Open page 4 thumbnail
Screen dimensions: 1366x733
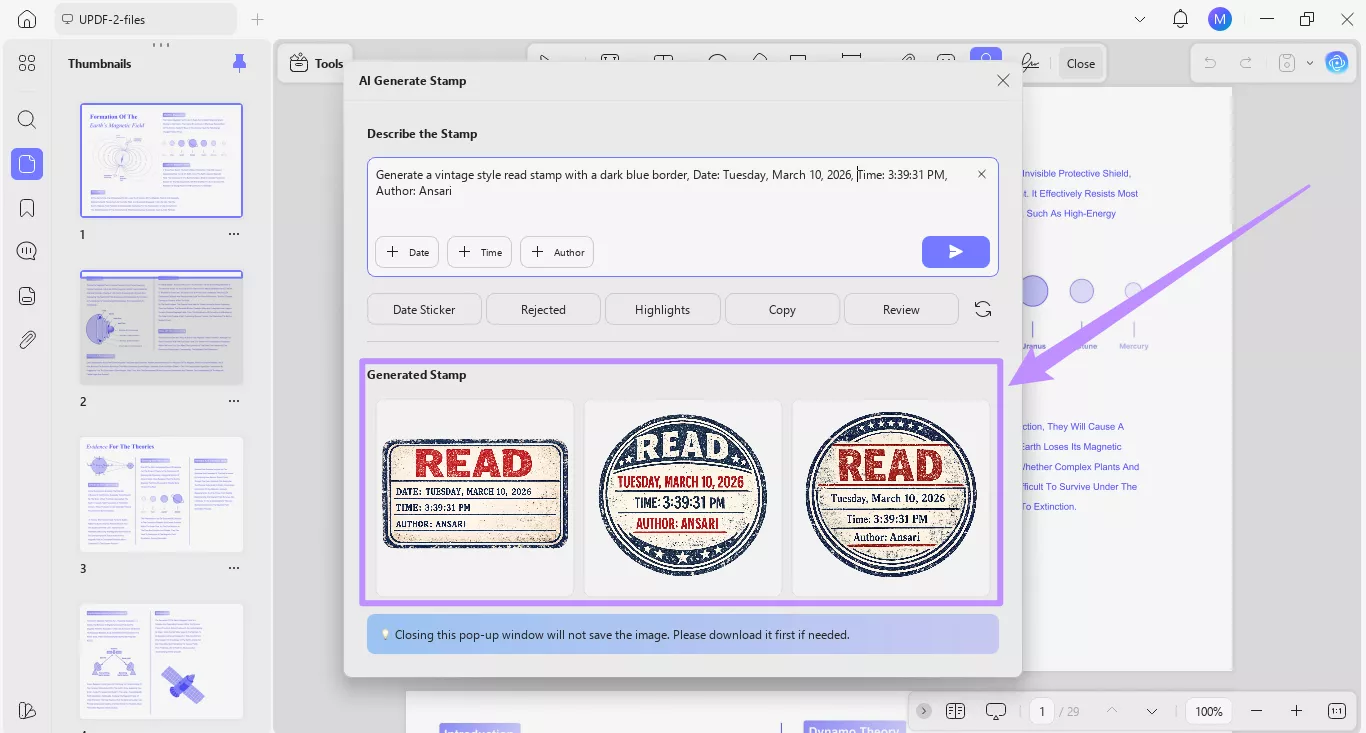161,661
